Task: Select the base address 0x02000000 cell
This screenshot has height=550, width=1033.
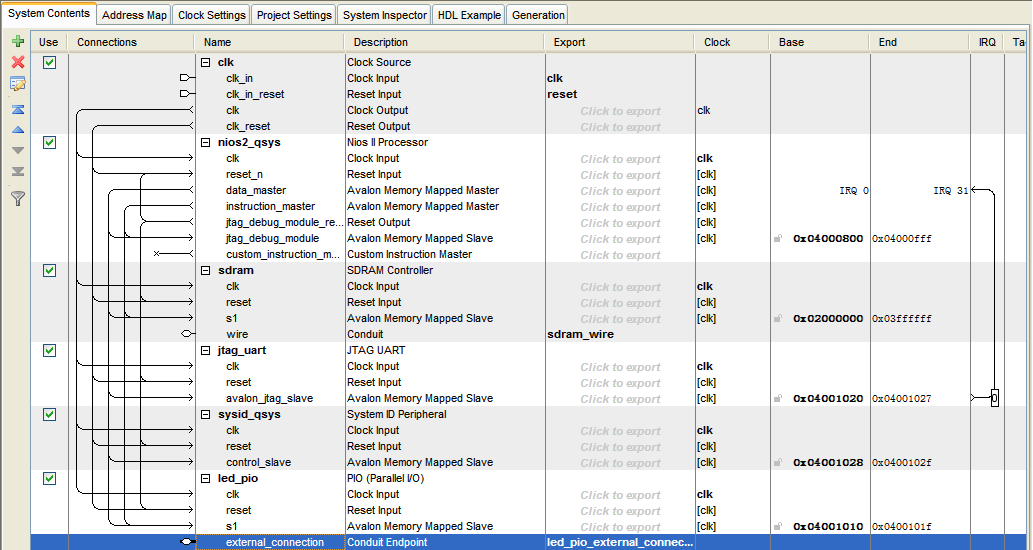Action: 828,318
